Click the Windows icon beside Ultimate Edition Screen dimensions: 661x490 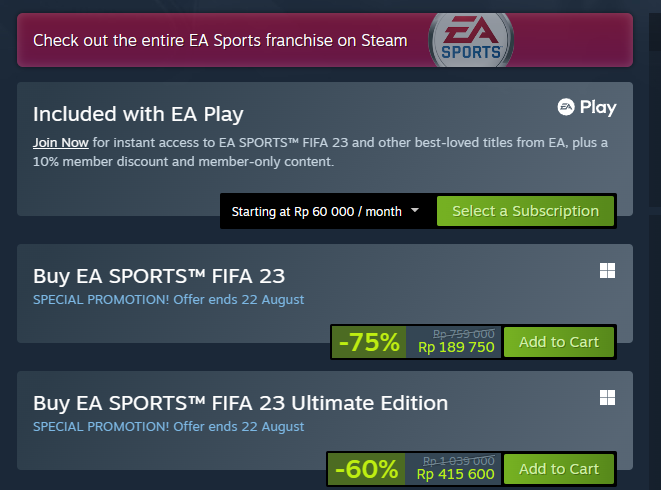coord(607,398)
